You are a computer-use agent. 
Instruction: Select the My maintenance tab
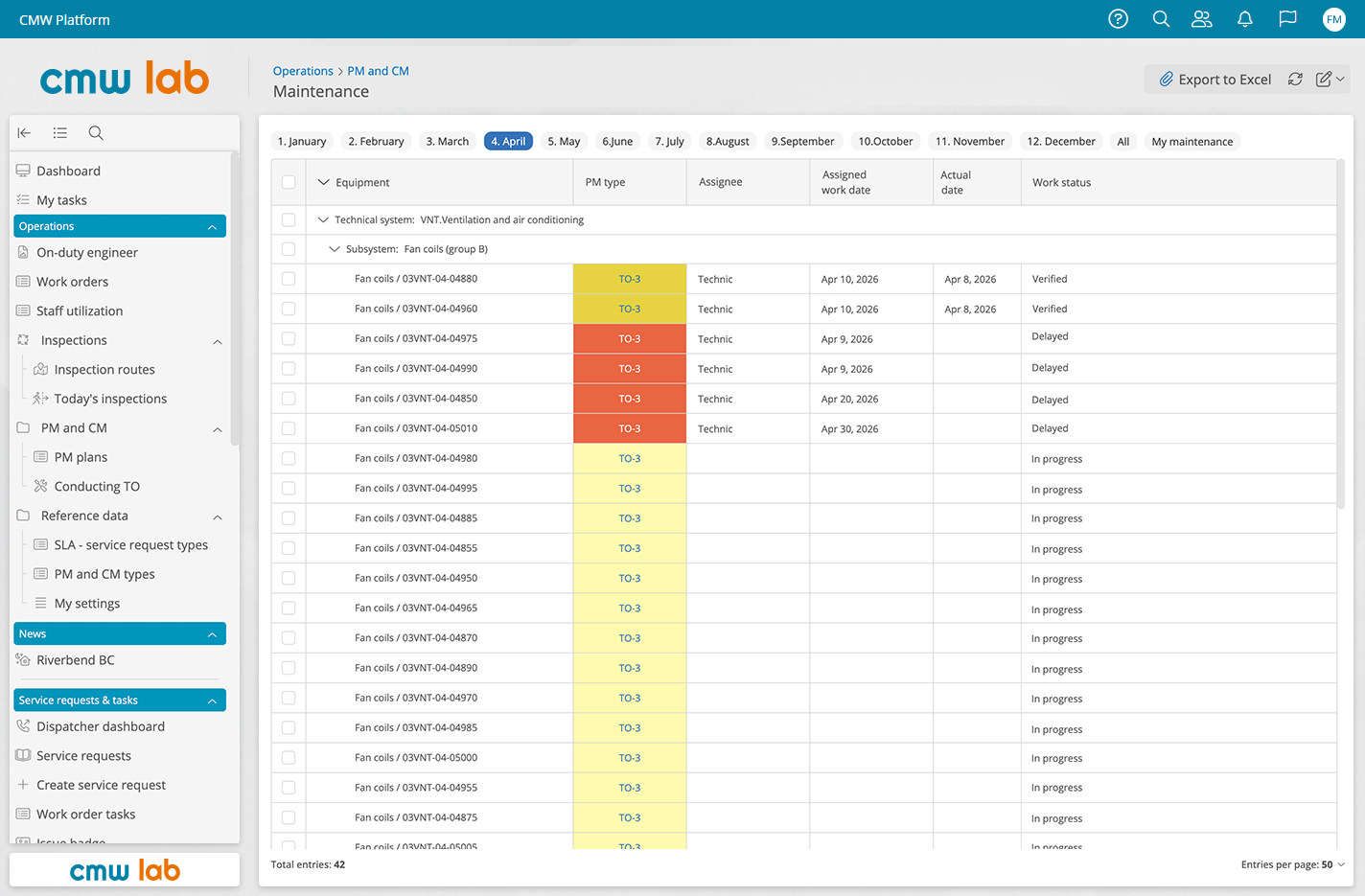tap(1192, 141)
